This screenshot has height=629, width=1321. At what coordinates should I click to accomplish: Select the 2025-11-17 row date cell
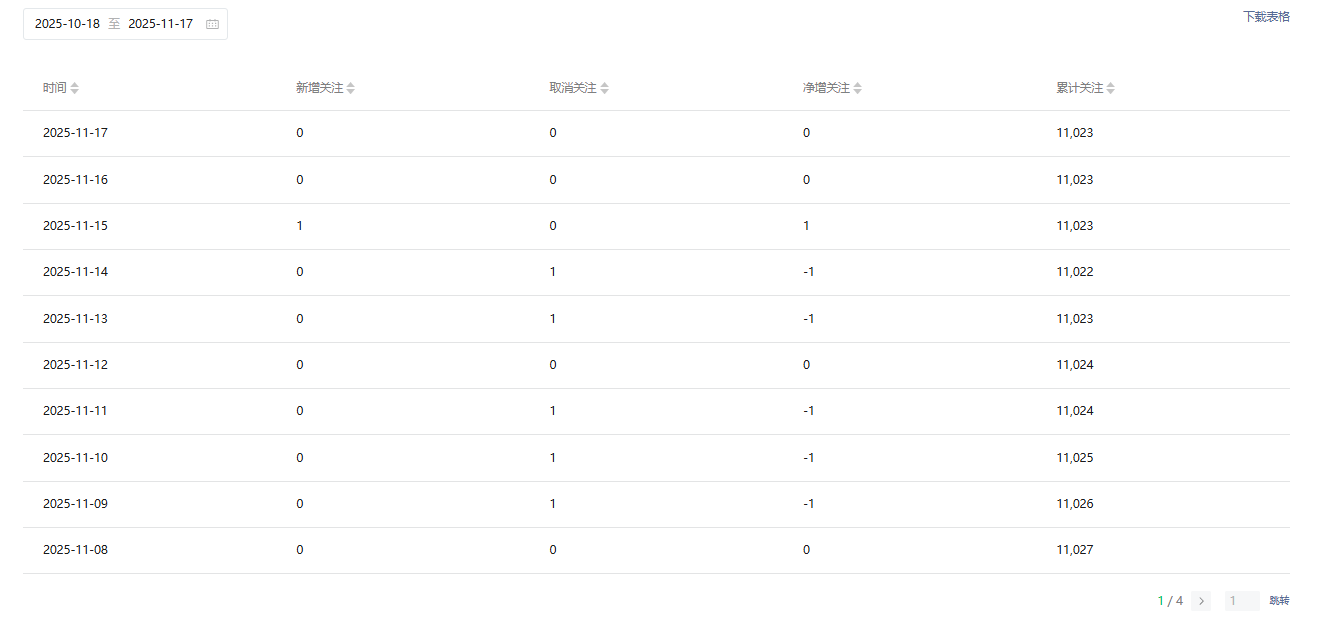pos(75,133)
